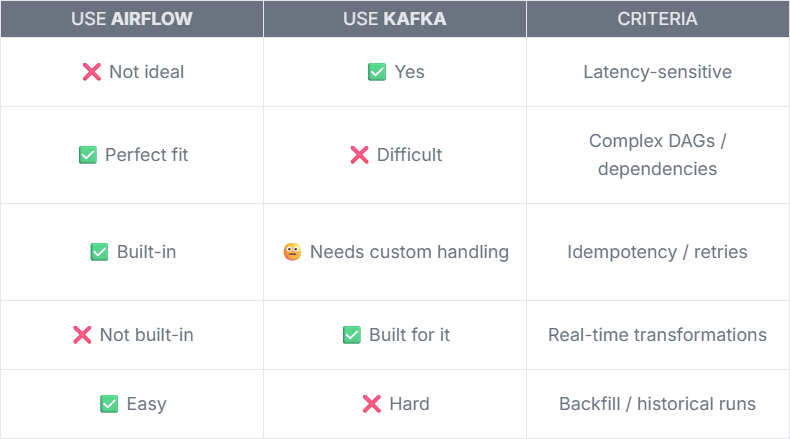Click the red cross next to "Difficult"
Image resolution: width=790 pixels, height=439 pixels.
(x=359, y=155)
